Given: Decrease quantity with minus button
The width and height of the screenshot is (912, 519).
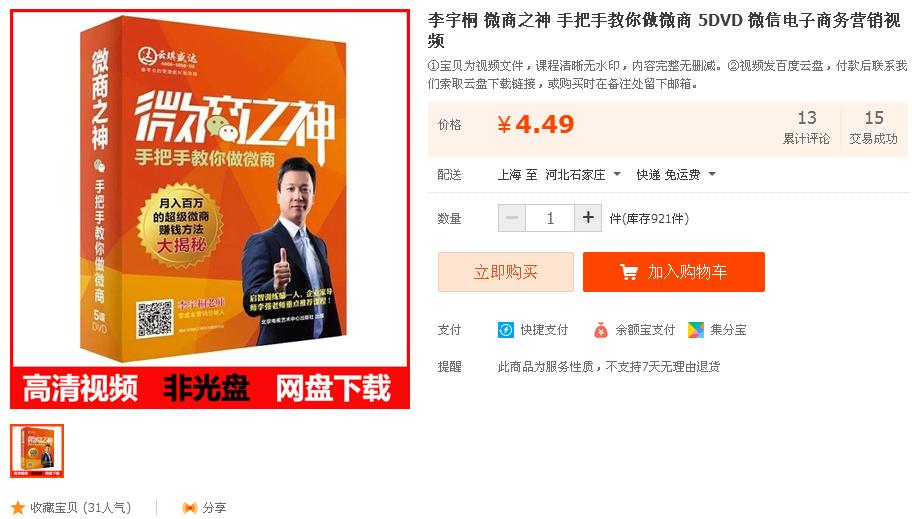Looking at the screenshot, I should [512, 218].
